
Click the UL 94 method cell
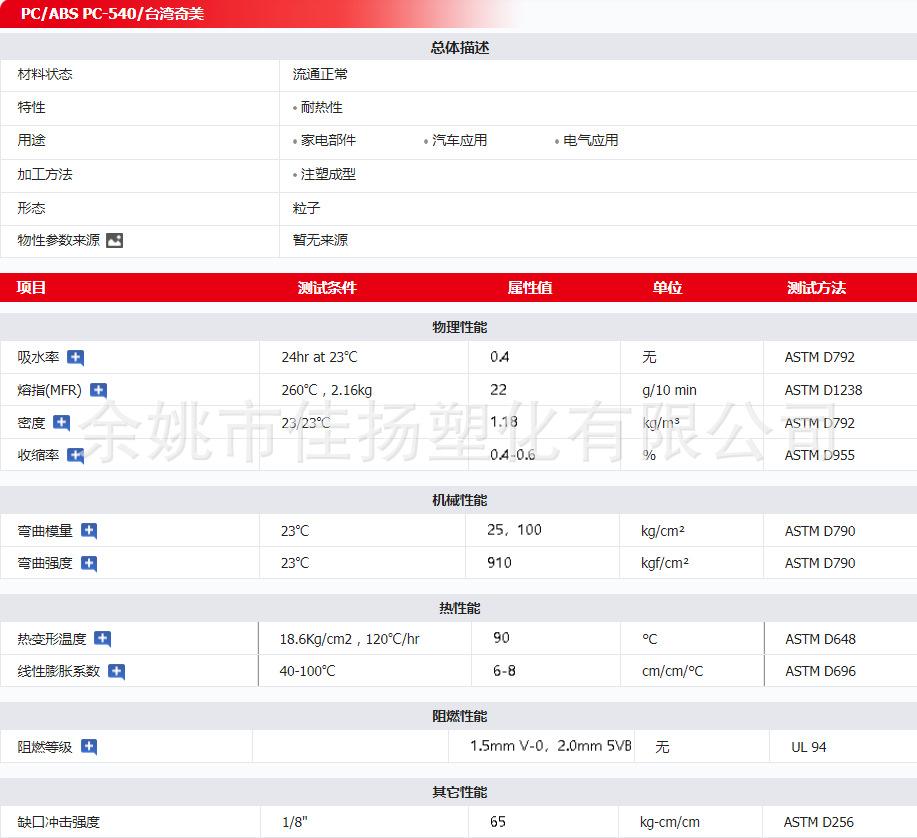pos(809,747)
